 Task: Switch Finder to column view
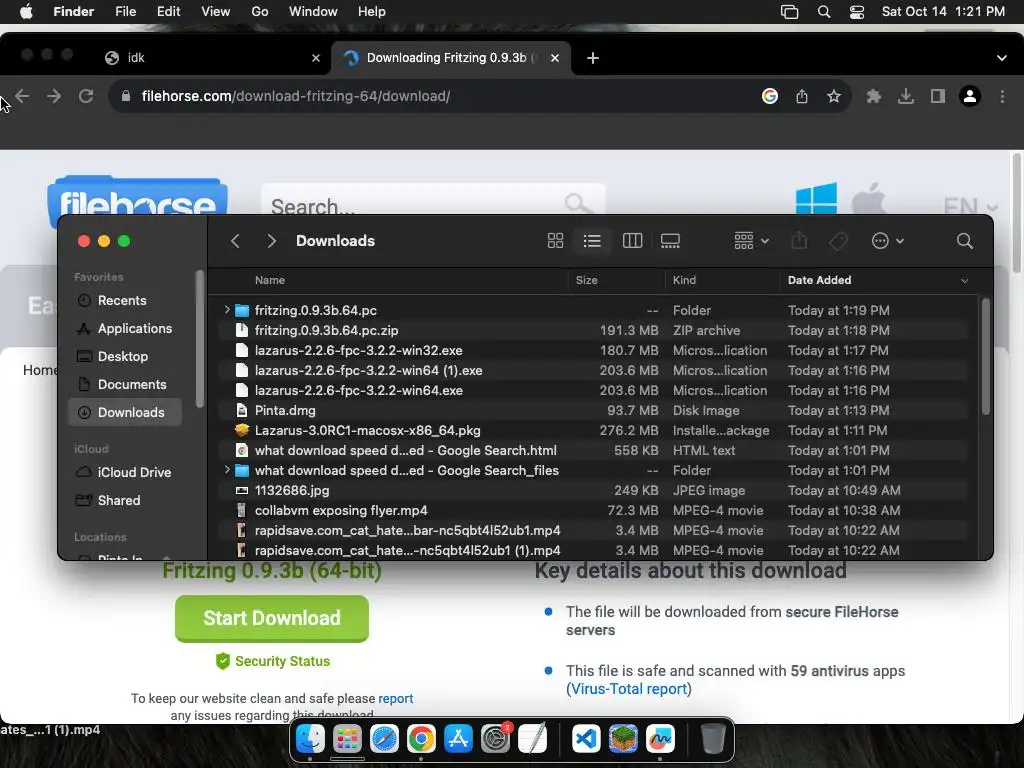click(x=632, y=241)
